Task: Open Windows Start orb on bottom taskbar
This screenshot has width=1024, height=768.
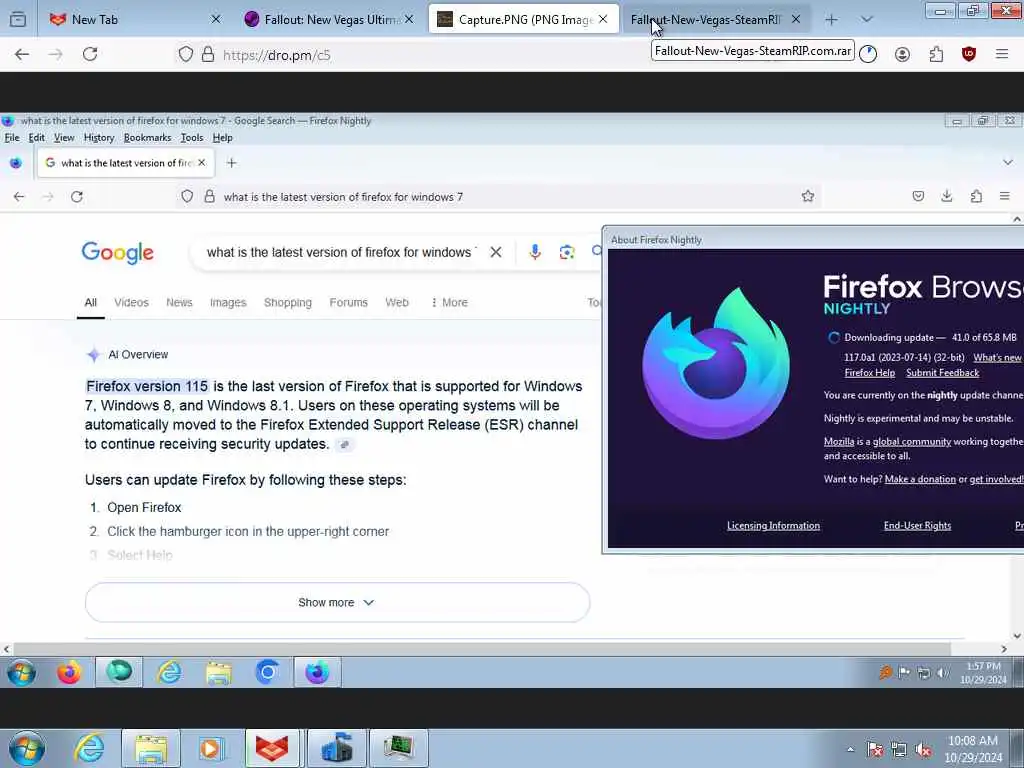Action: click(27, 748)
